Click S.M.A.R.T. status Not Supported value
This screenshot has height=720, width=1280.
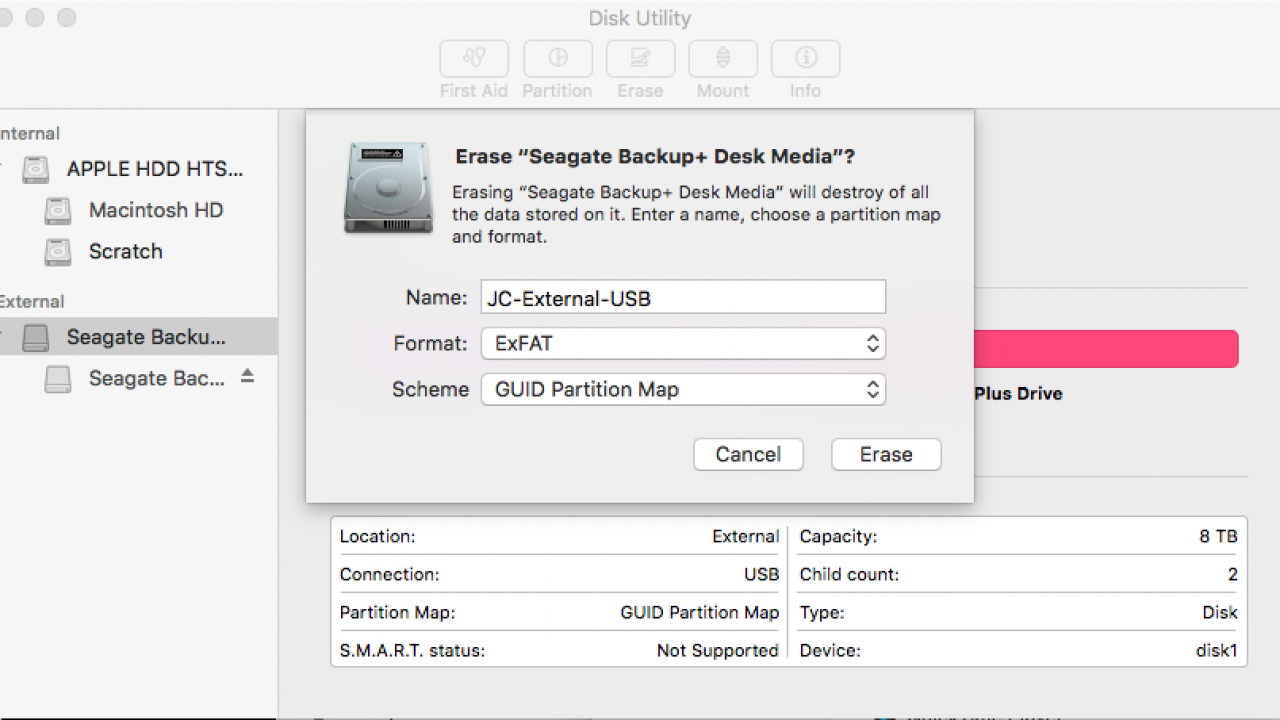(717, 650)
